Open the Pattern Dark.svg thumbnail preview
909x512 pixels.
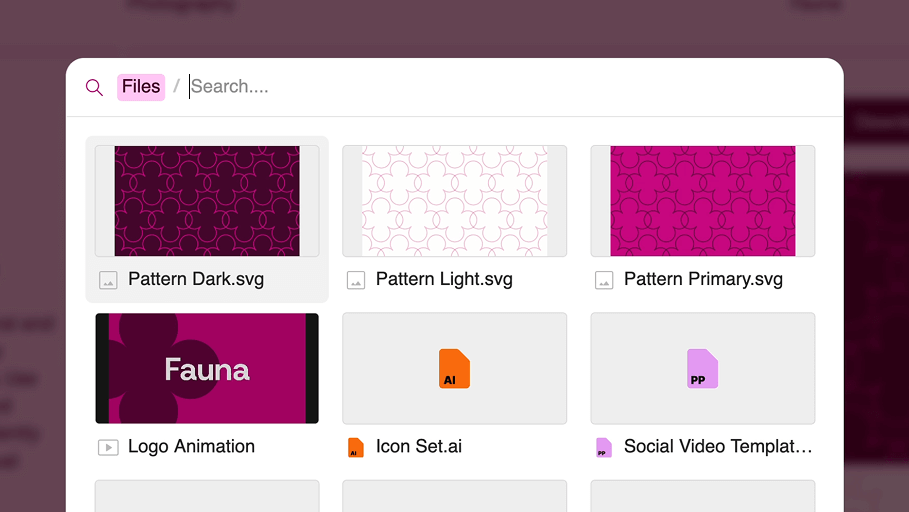[207, 201]
